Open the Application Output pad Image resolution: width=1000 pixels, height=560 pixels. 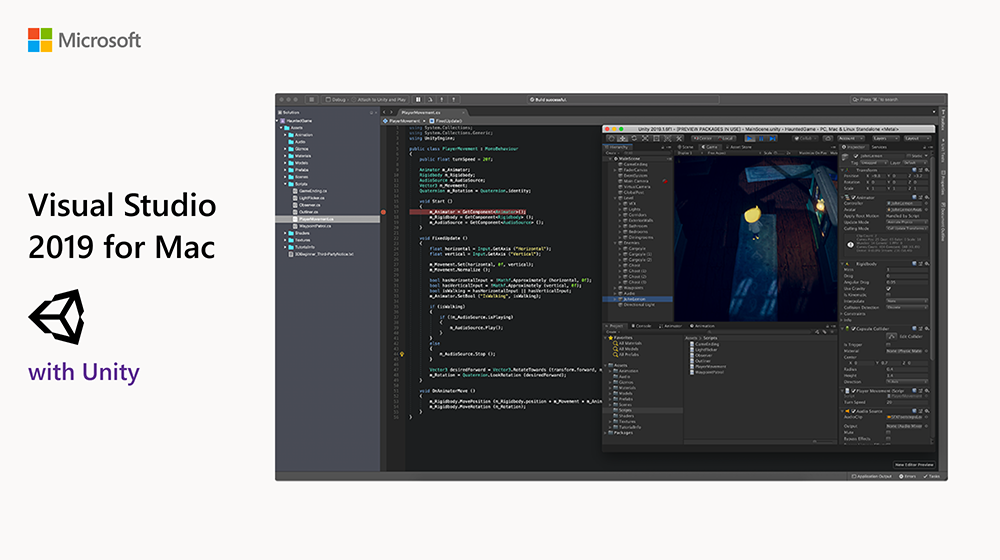click(x=872, y=476)
